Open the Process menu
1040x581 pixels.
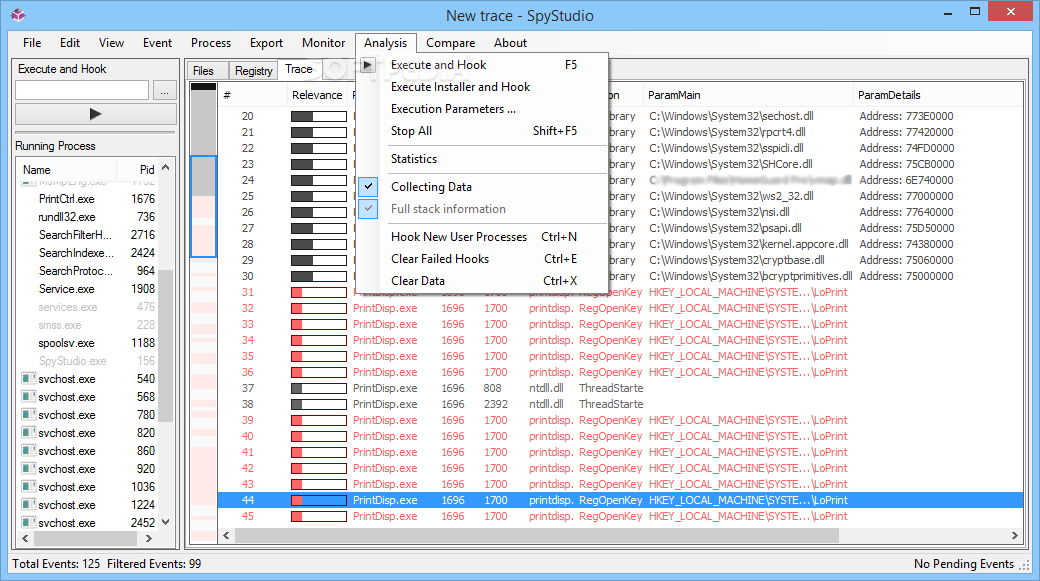click(x=211, y=43)
